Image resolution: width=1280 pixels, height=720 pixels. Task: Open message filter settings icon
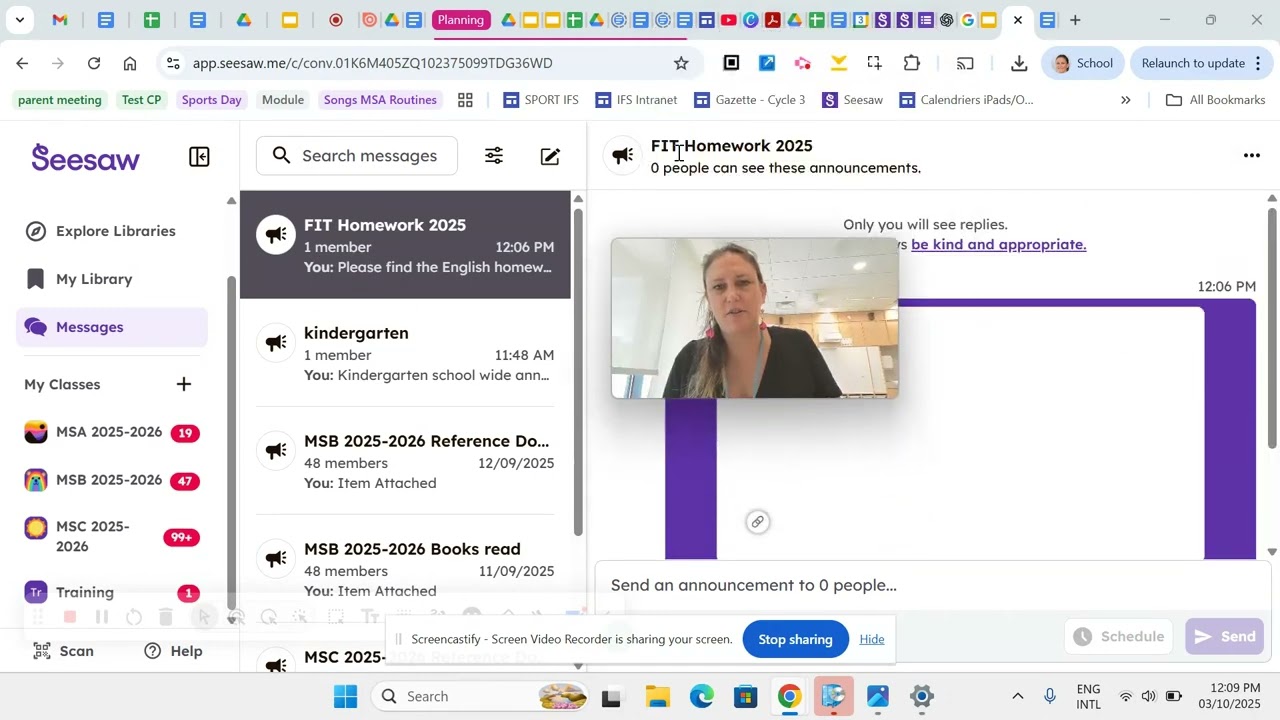pos(494,156)
